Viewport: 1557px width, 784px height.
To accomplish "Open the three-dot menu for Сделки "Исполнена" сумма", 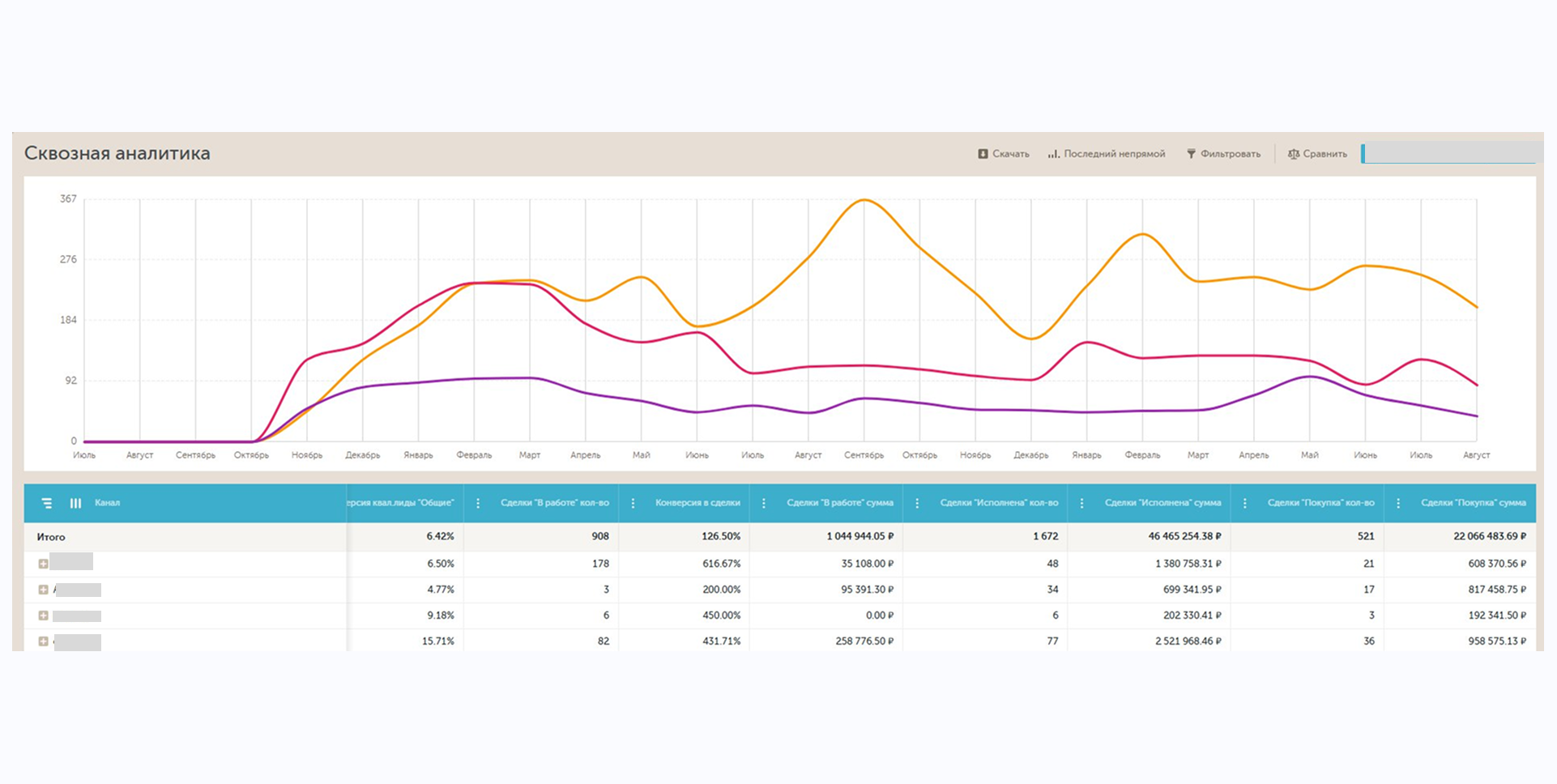I will [1081, 503].
